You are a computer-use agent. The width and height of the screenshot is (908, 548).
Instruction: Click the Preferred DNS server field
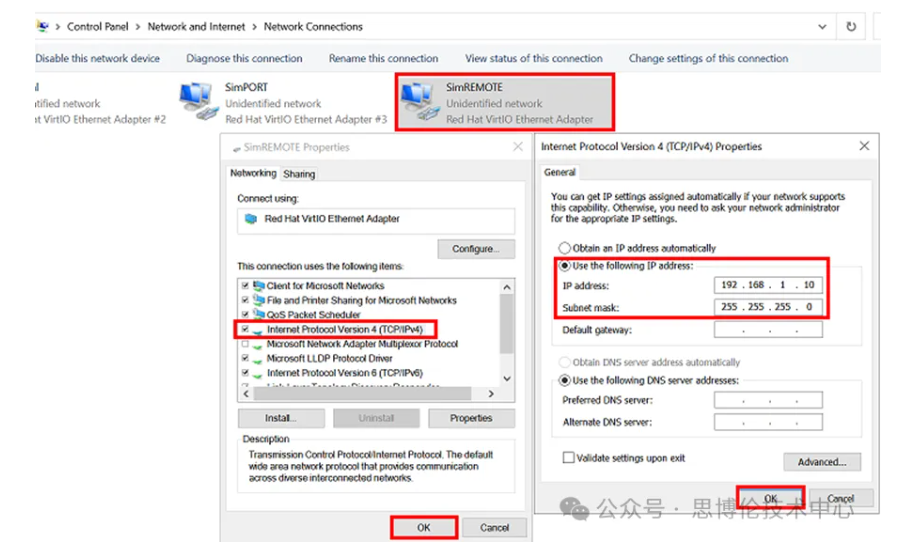[x=768, y=400]
